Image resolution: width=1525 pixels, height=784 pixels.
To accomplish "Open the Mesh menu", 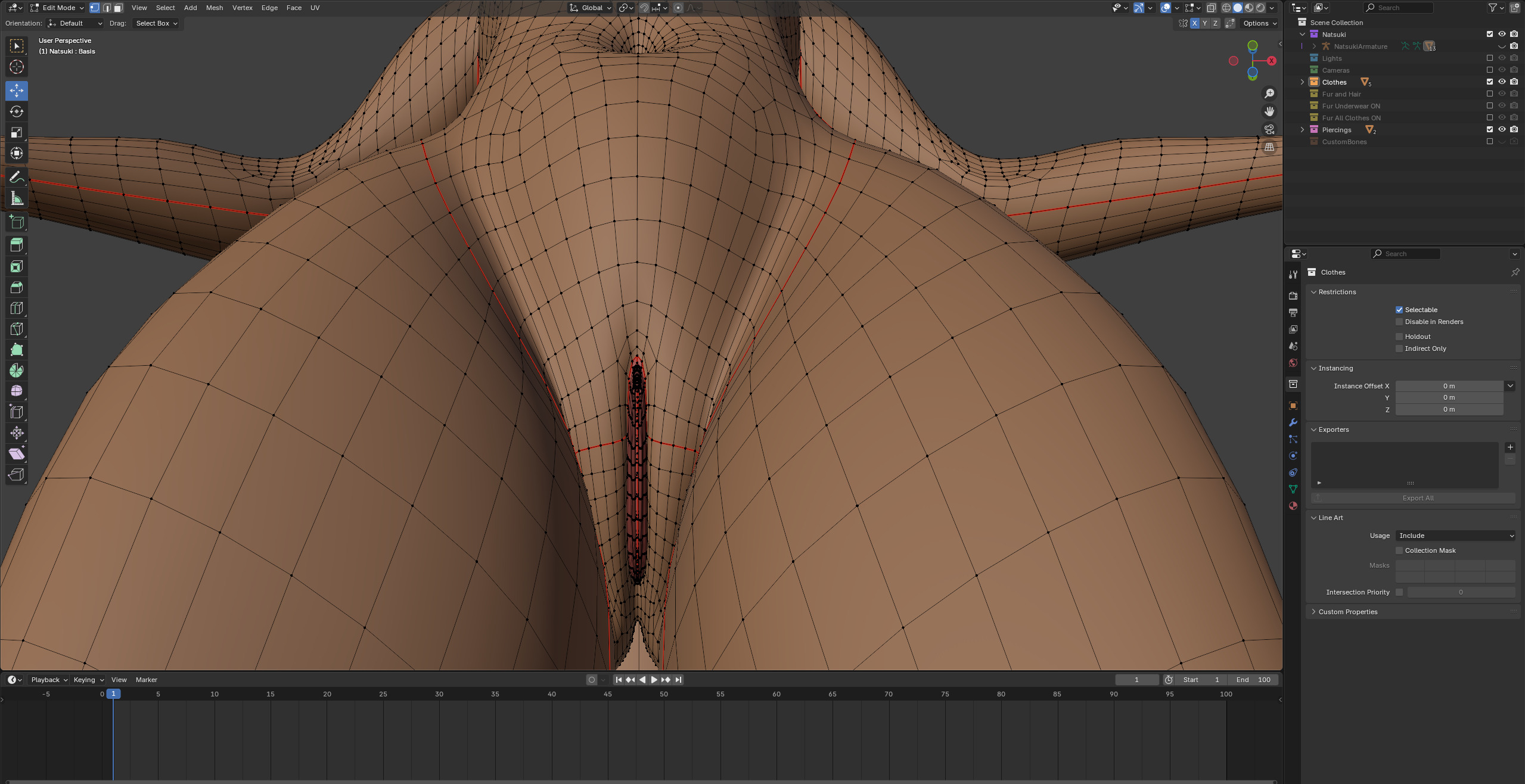I will 214,8.
